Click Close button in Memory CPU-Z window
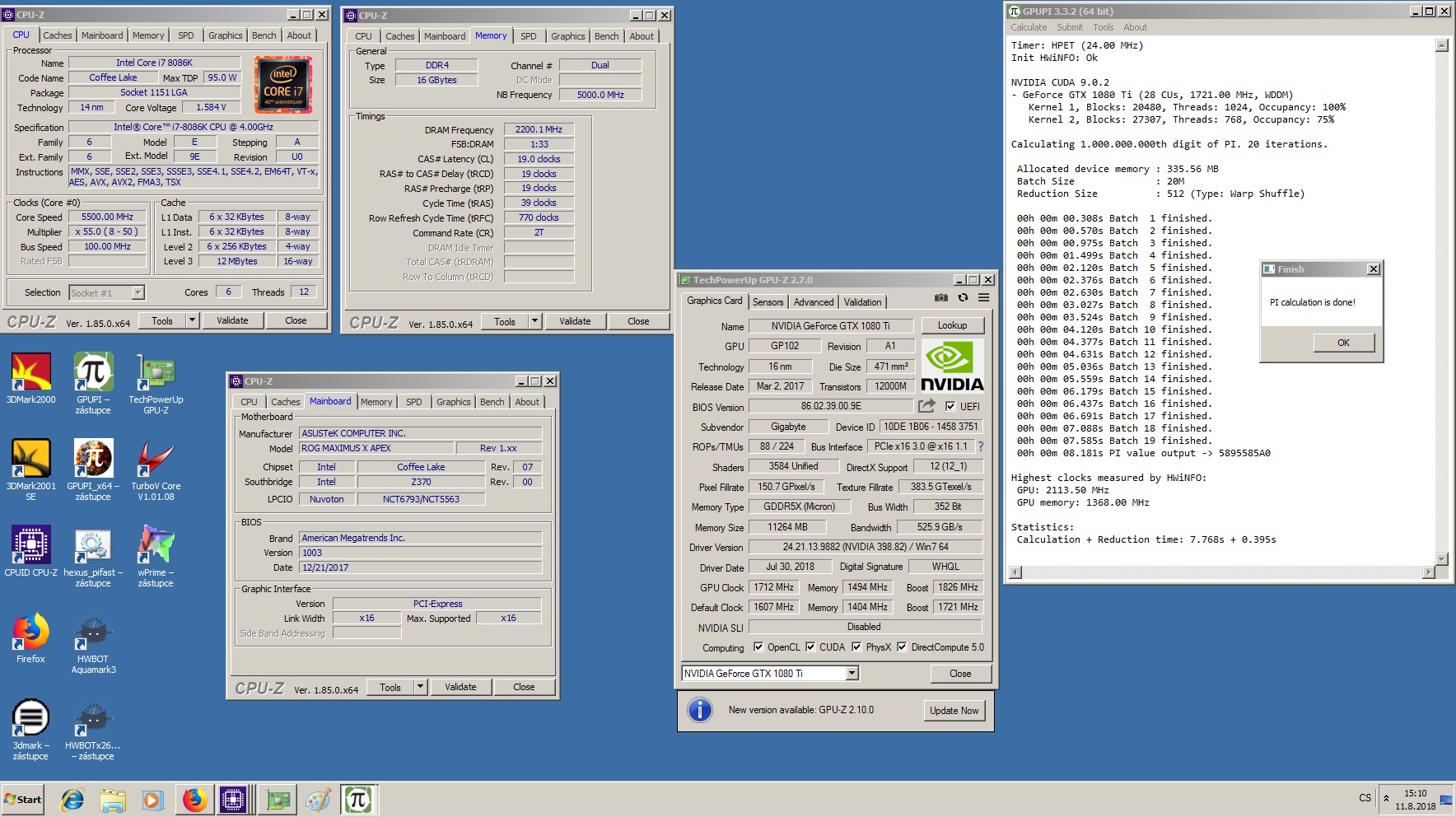Image resolution: width=1456 pixels, height=817 pixels. [638, 321]
